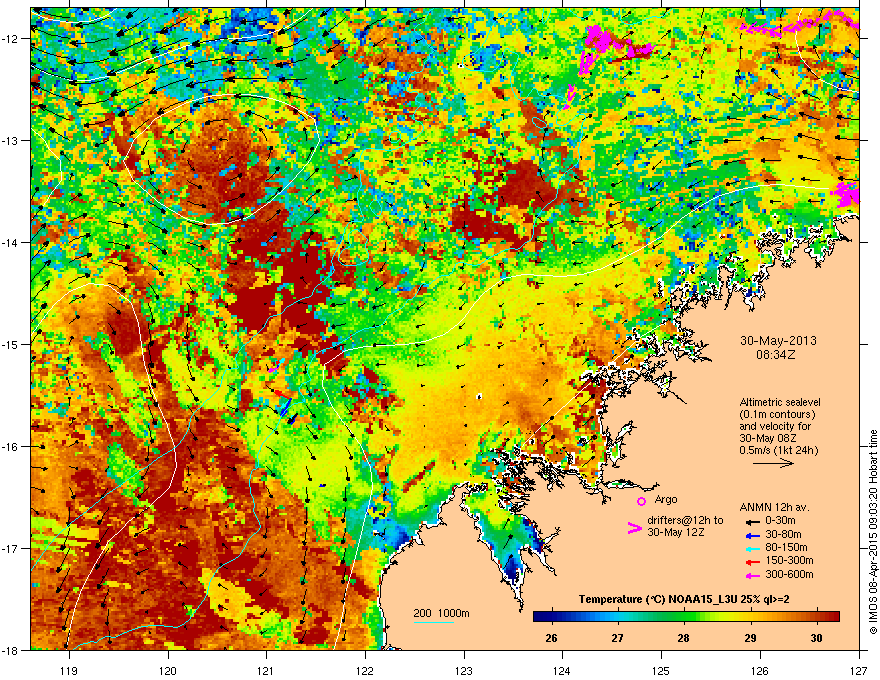Viewport: 880px width, 680px height.
Task: Click the colorbar tick label '28'
Action: 683,638
